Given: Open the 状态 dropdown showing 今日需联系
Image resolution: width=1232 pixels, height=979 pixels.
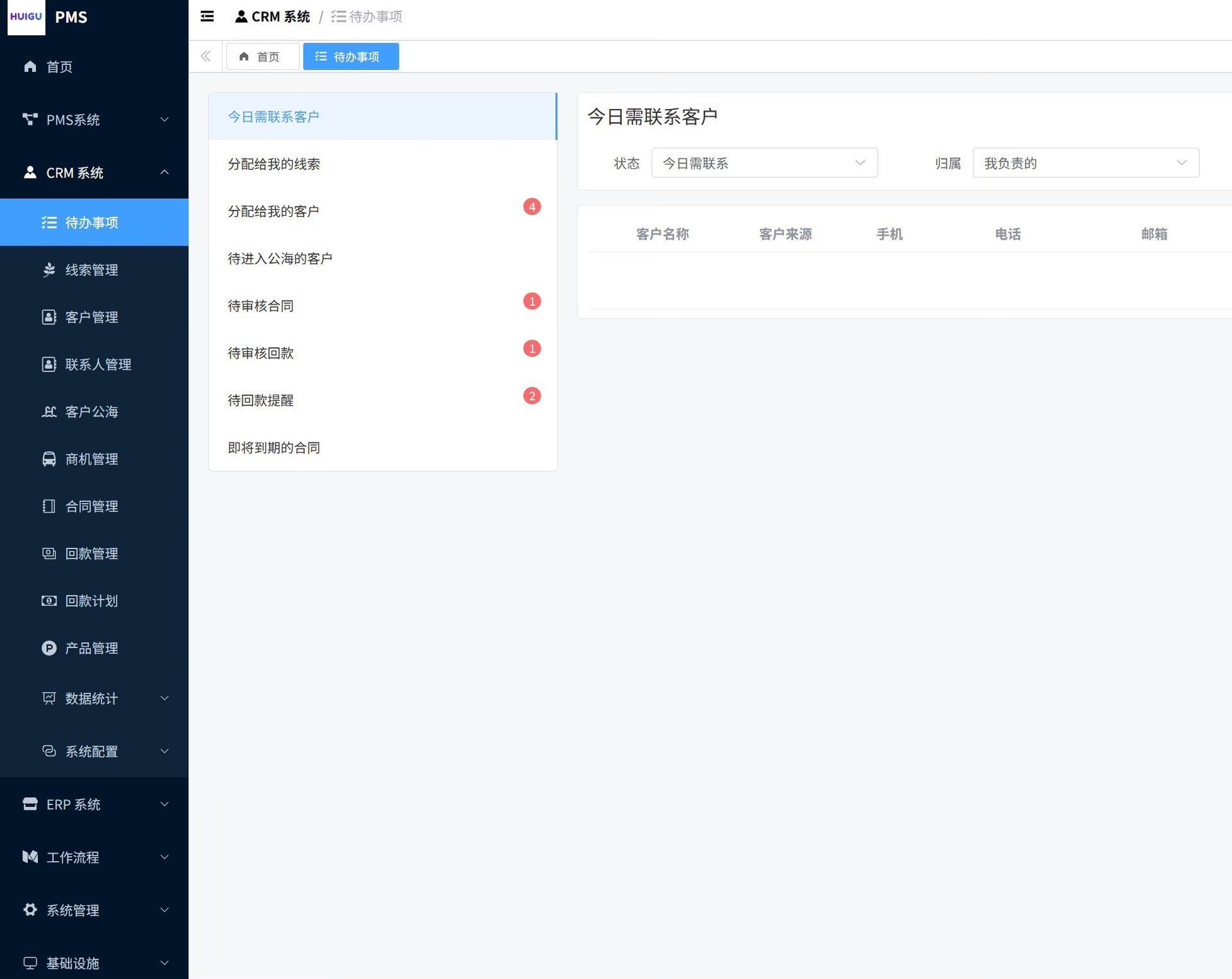Looking at the screenshot, I should pyautogui.click(x=764, y=164).
